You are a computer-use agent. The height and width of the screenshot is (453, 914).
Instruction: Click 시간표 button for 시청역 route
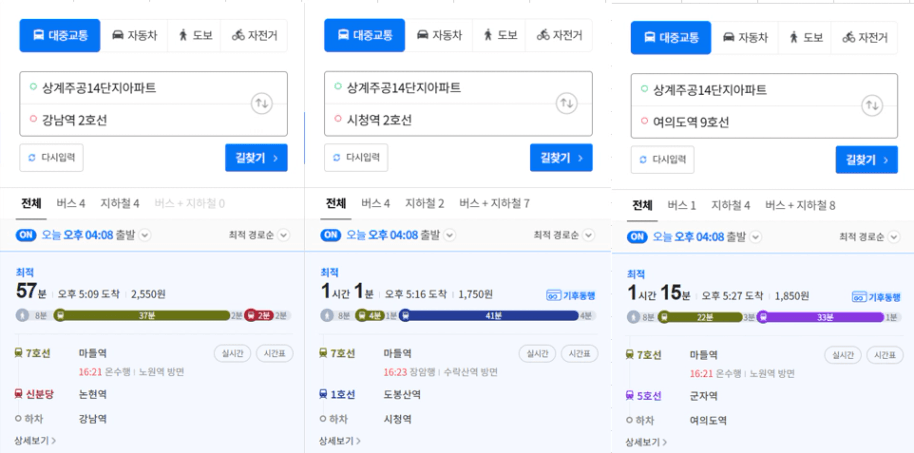tap(579, 354)
